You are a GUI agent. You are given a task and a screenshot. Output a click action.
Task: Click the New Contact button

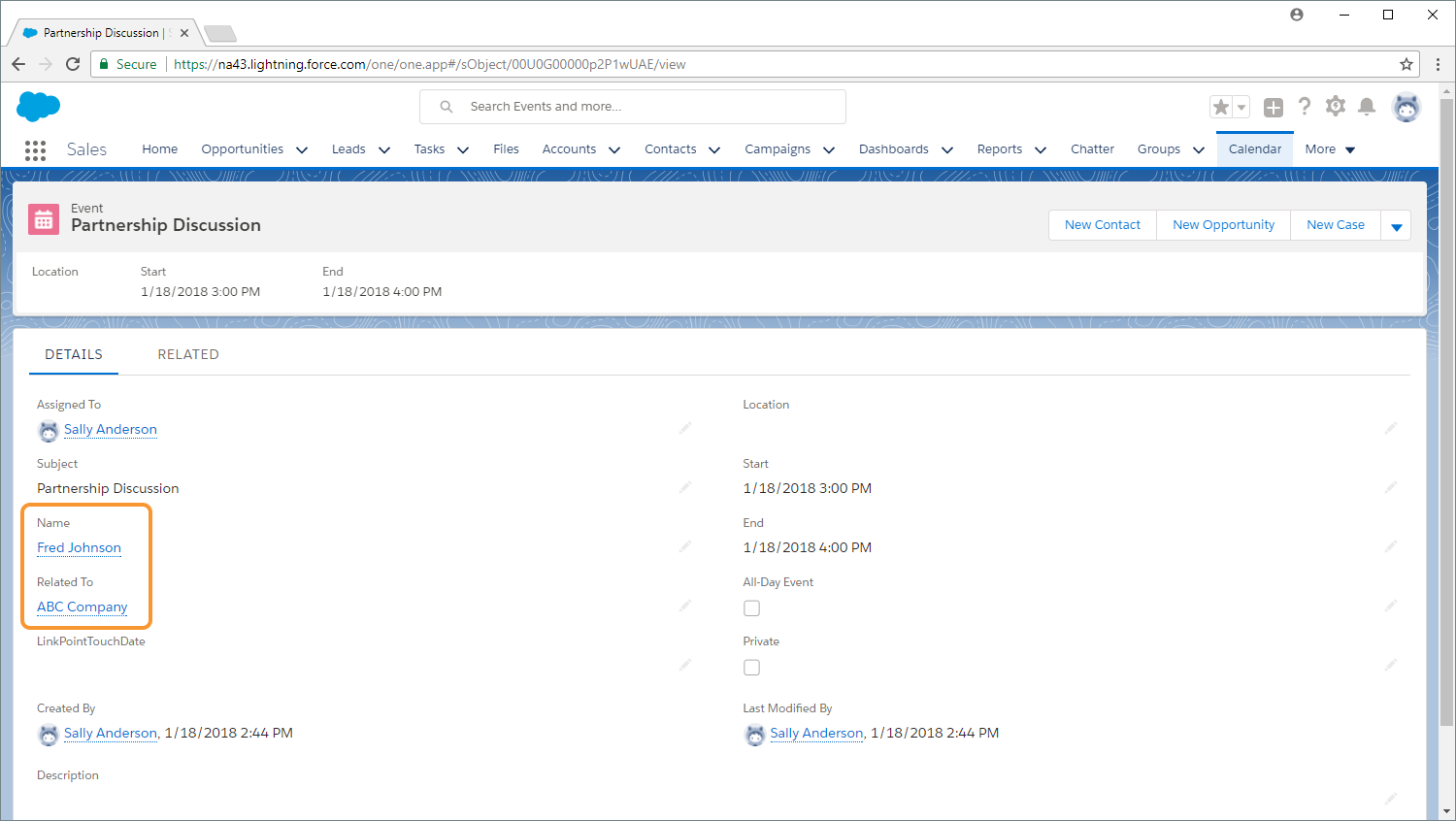[1103, 225]
